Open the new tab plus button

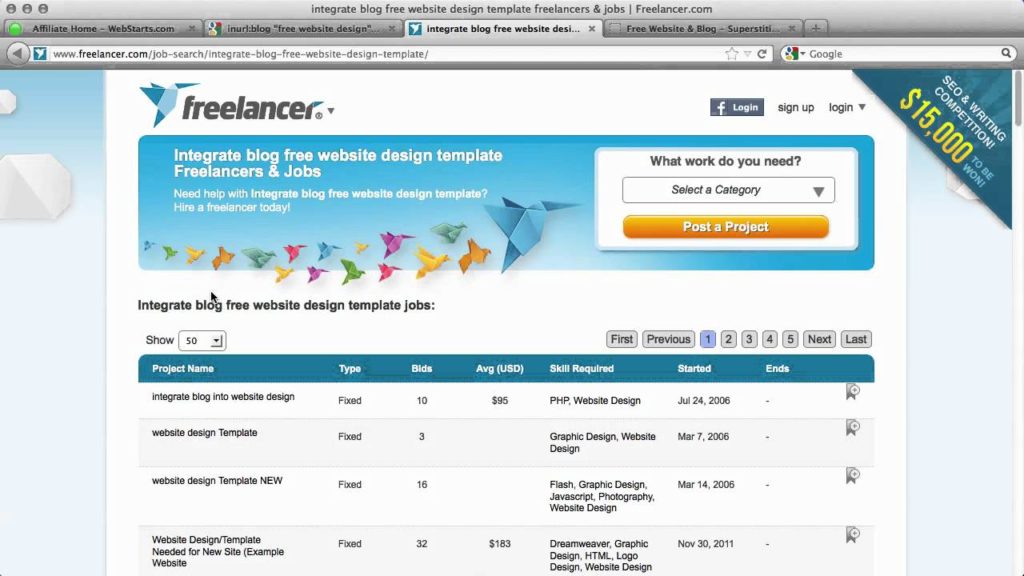click(816, 28)
